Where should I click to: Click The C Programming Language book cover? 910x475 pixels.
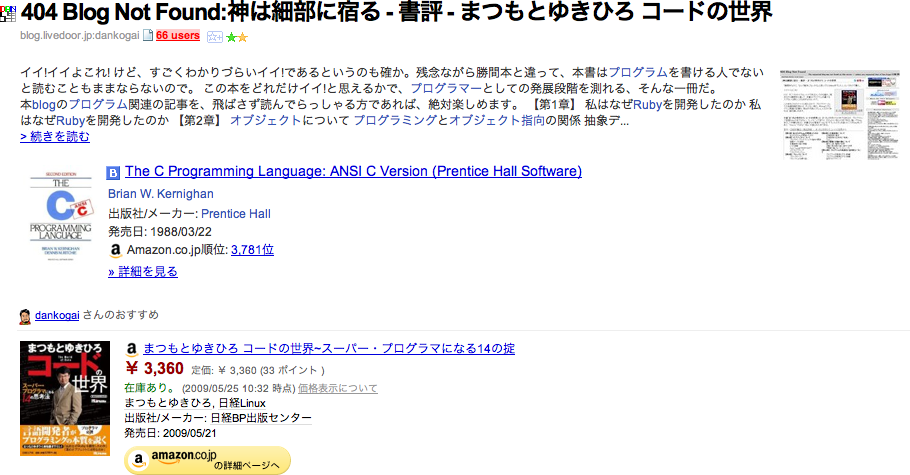pyautogui.click(x=60, y=215)
